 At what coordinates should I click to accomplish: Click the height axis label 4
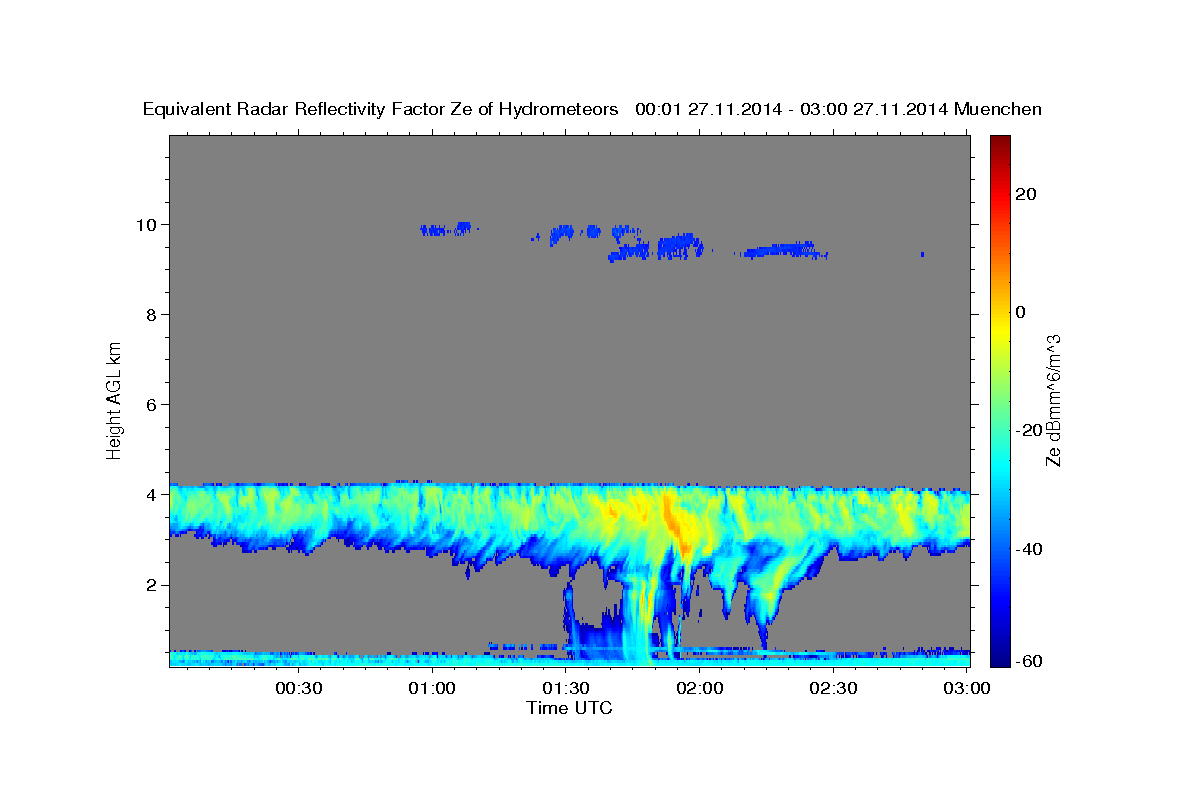[151, 495]
